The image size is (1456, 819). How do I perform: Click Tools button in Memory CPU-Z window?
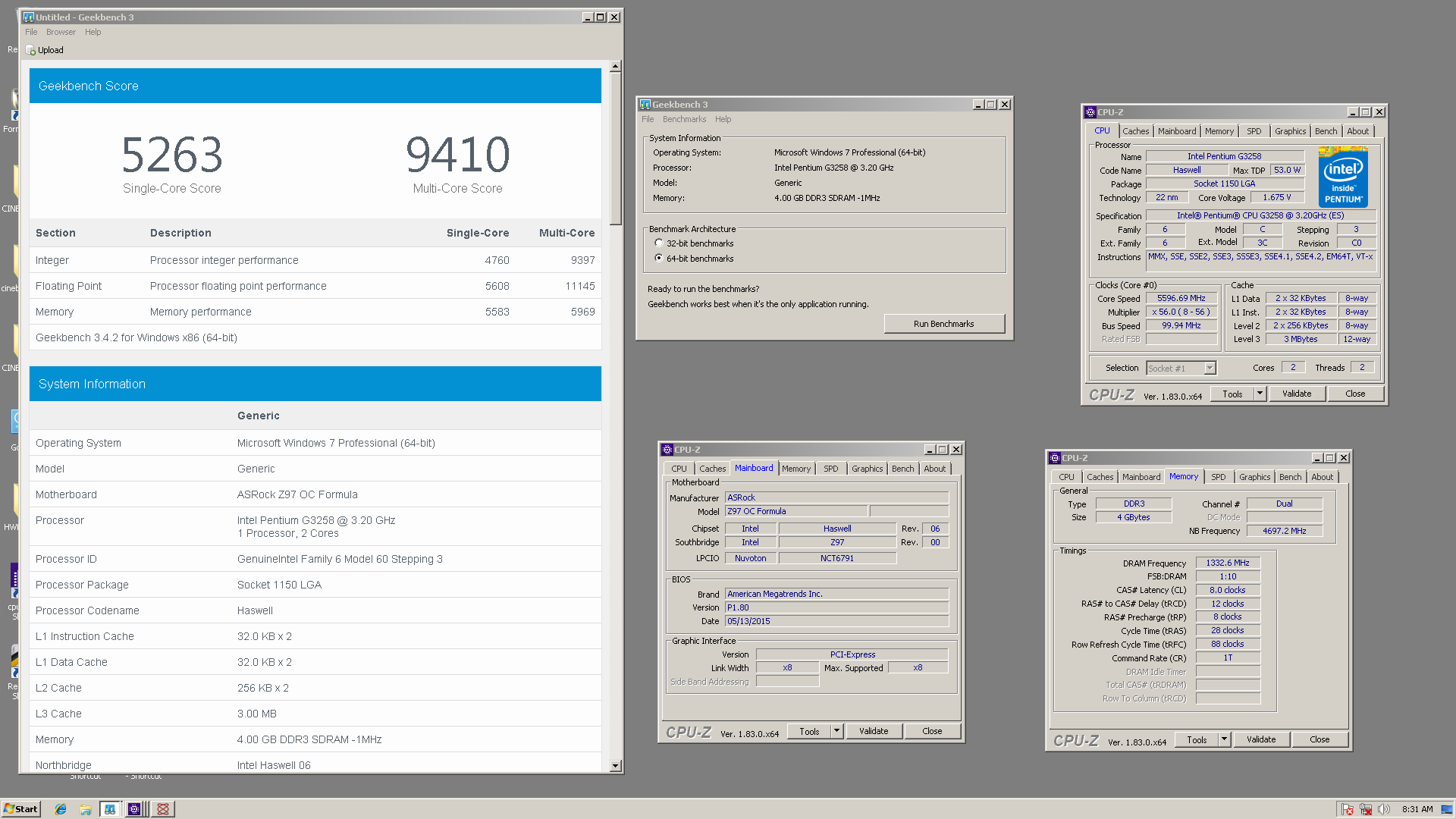(1197, 739)
